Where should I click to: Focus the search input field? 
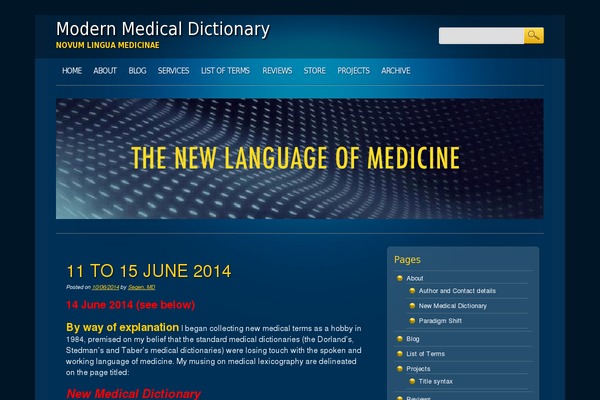481,36
